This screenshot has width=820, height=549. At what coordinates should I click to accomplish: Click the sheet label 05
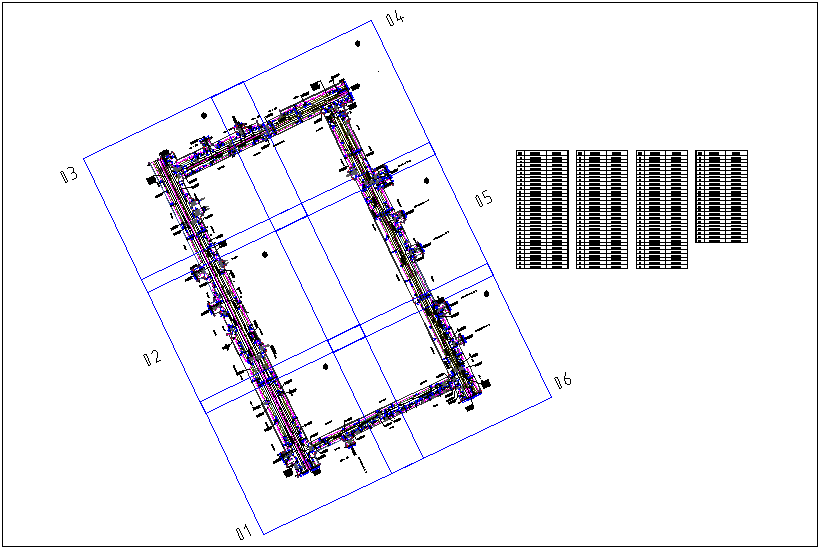[484, 198]
